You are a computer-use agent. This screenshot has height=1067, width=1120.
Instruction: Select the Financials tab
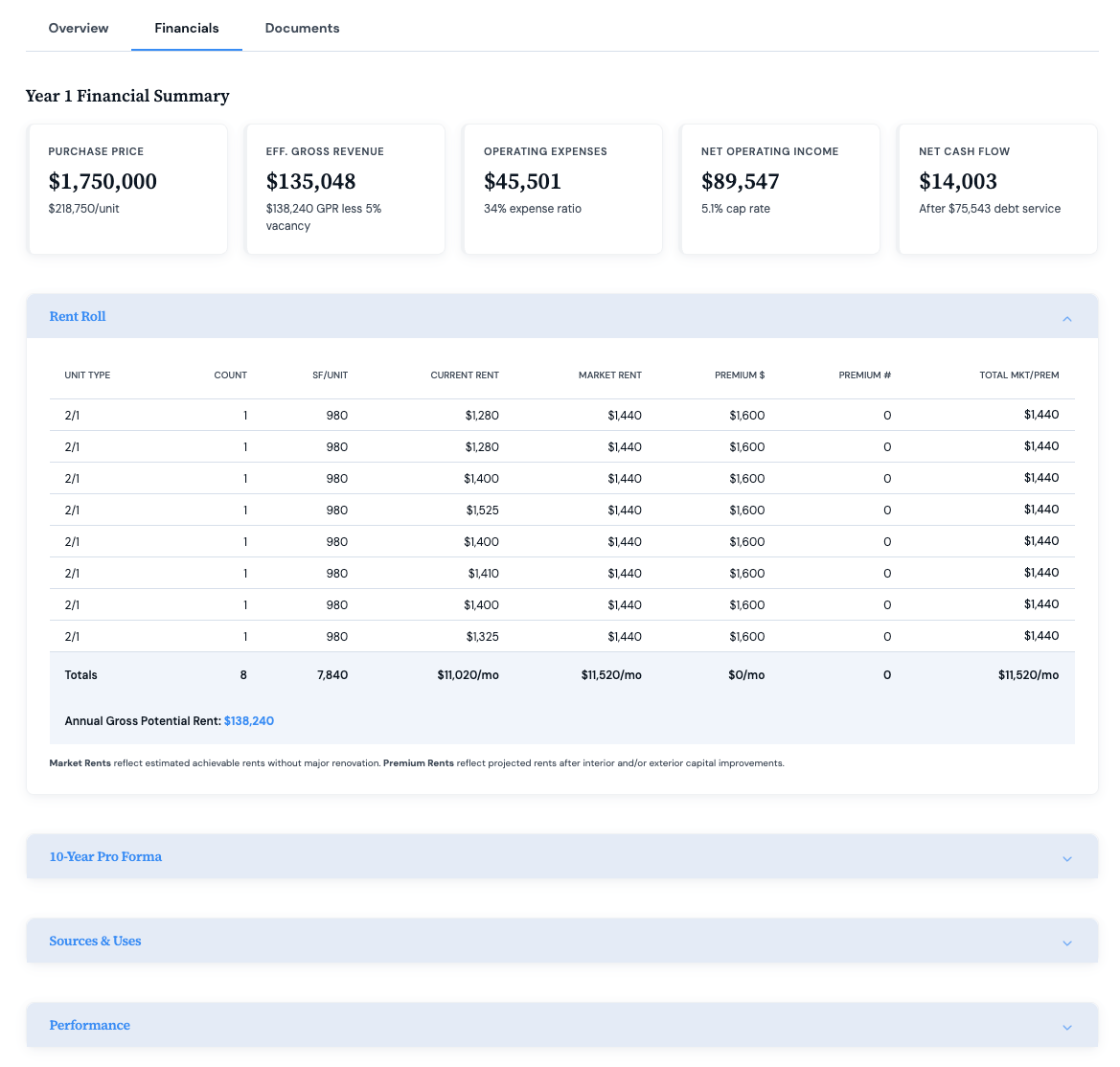[187, 28]
